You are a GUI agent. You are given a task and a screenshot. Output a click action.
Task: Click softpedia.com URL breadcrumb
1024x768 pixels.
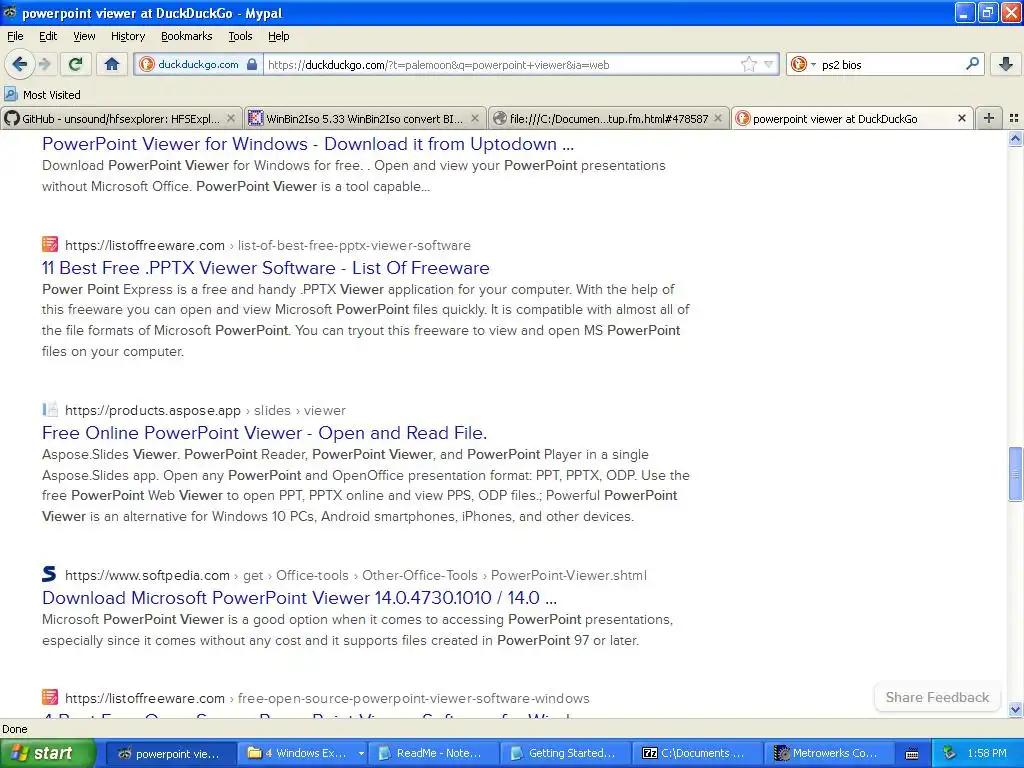(x=356, y=575)
